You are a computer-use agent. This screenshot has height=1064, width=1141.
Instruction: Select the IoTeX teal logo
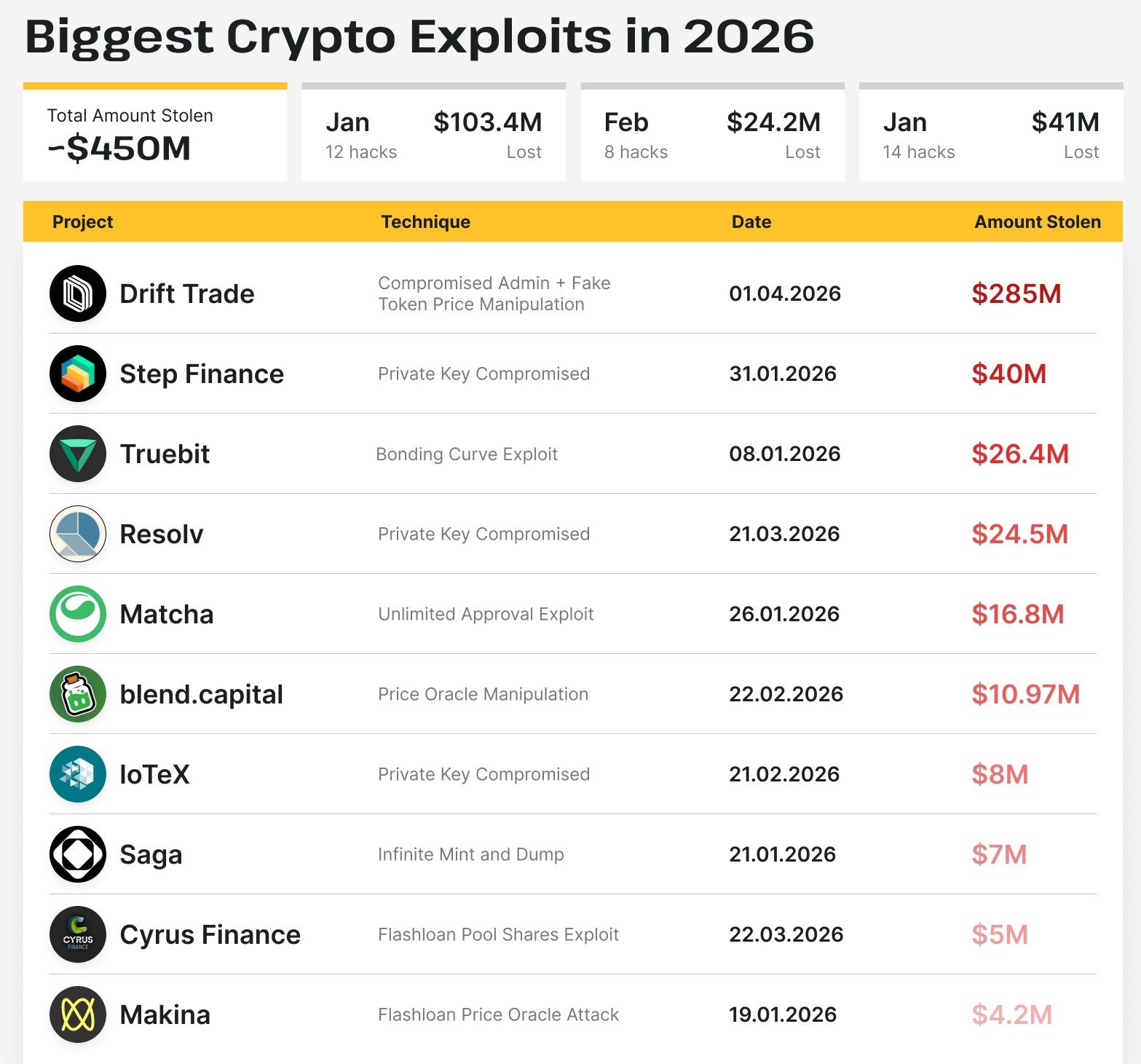click(78, 774)
